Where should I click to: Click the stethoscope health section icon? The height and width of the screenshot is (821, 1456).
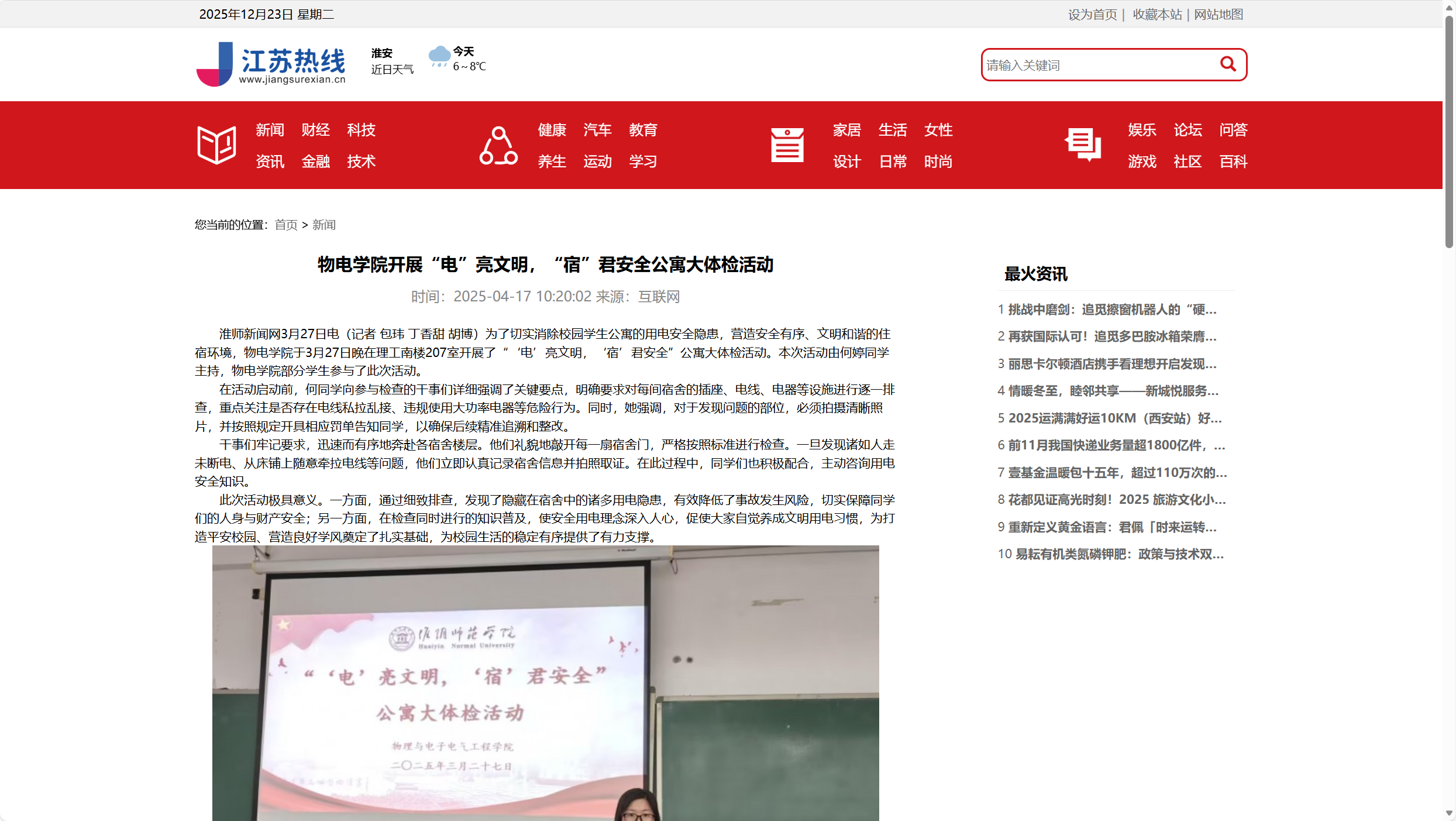[498, 145]
